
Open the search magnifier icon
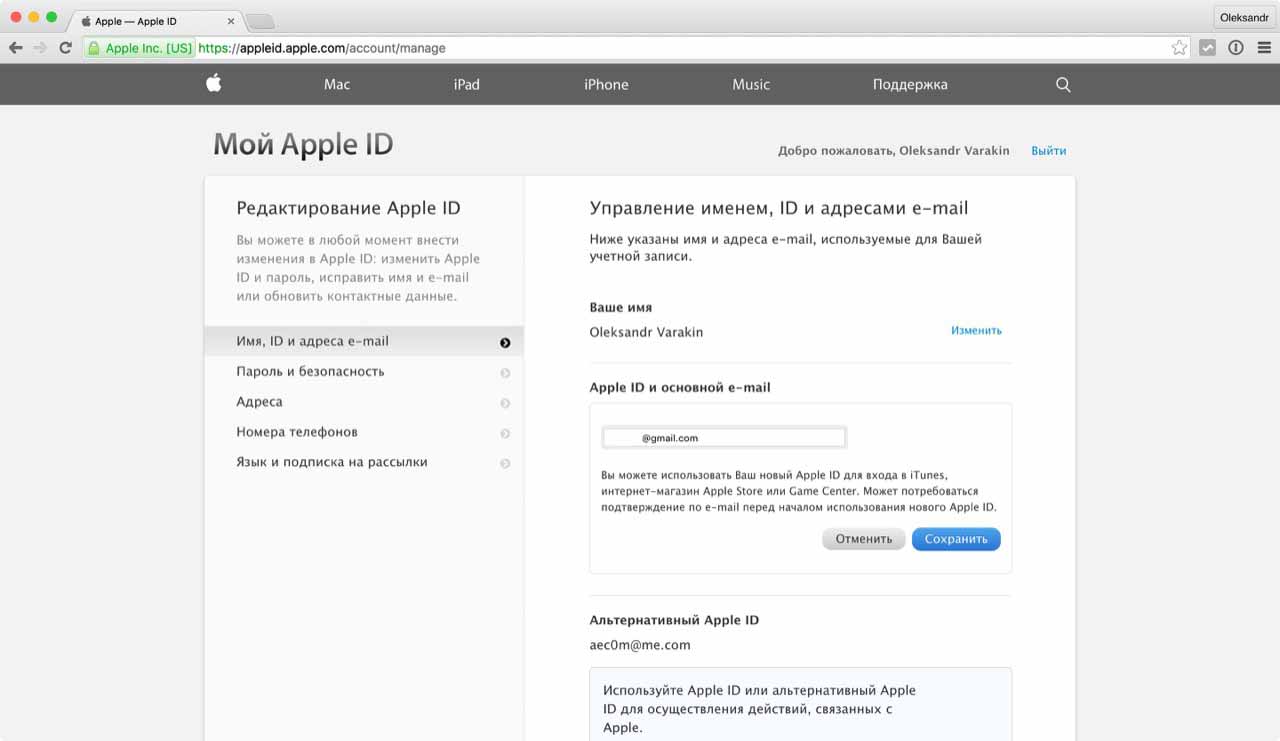pos(1063,85)
